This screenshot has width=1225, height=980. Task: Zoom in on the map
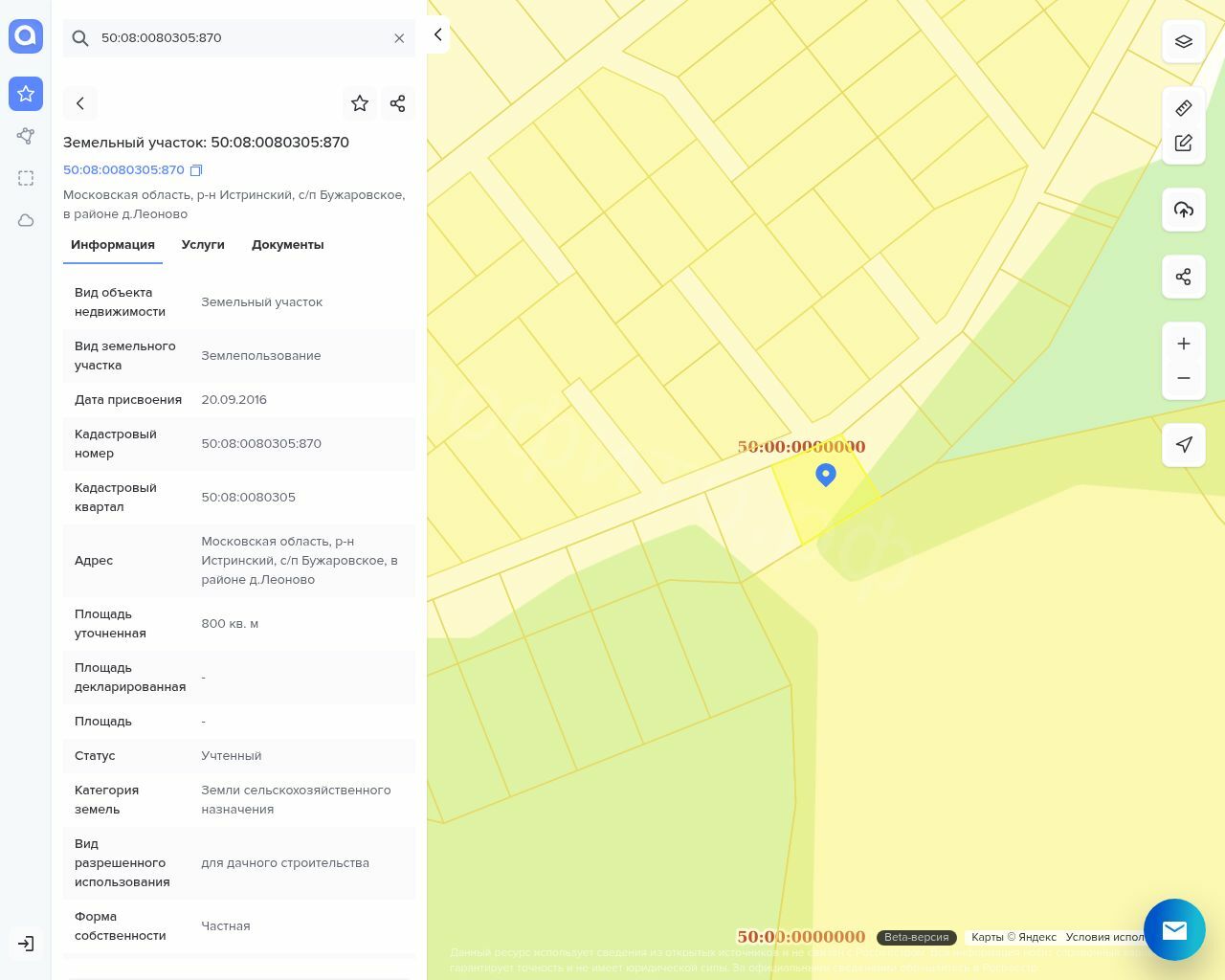click(1183, 344)
